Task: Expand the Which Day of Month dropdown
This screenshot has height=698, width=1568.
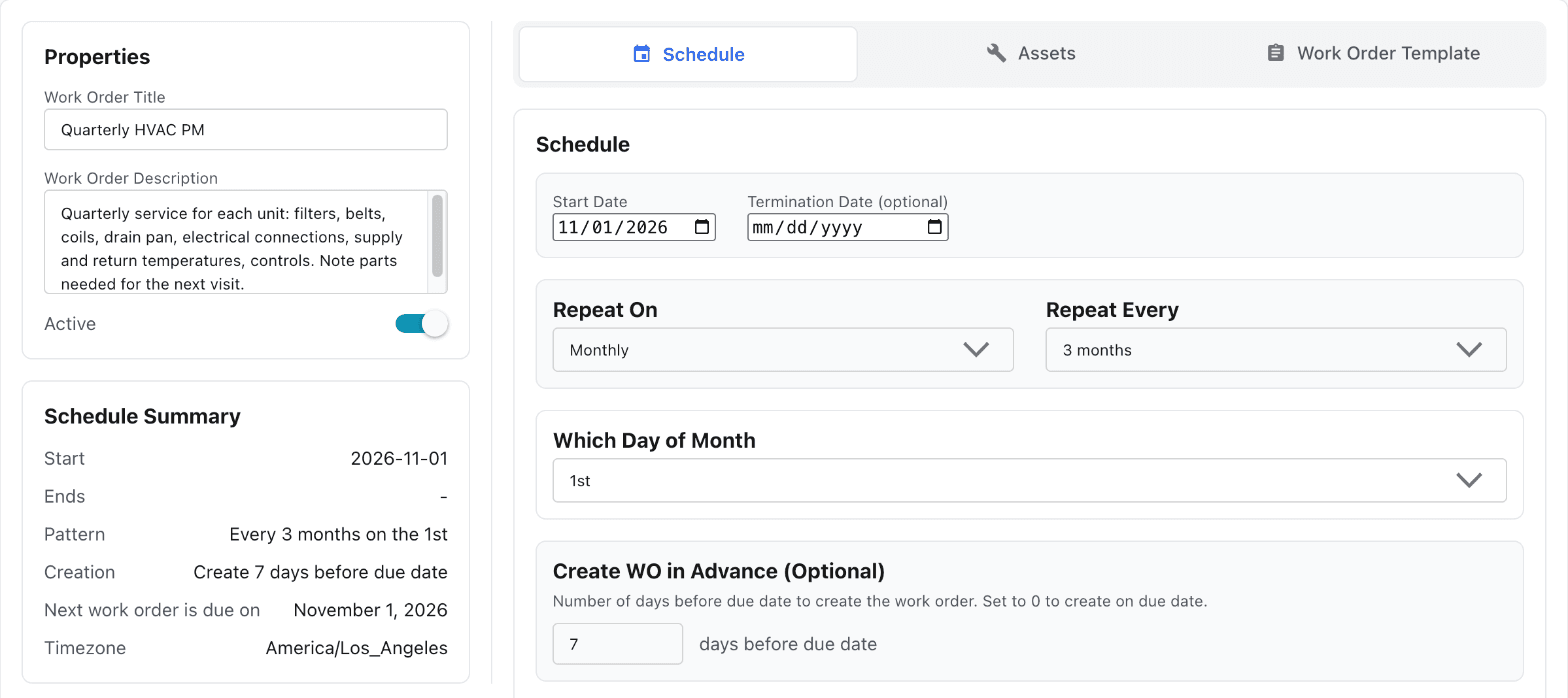Action: [1030, 480]
